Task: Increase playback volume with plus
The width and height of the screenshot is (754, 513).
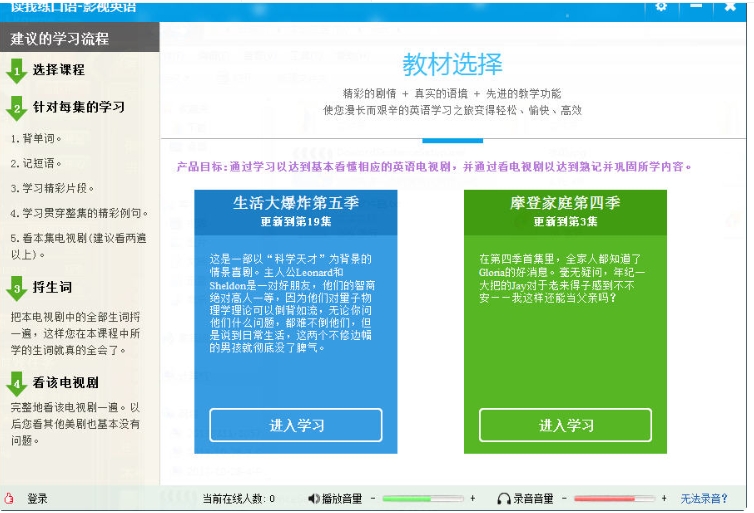Action: coord(473,498)
